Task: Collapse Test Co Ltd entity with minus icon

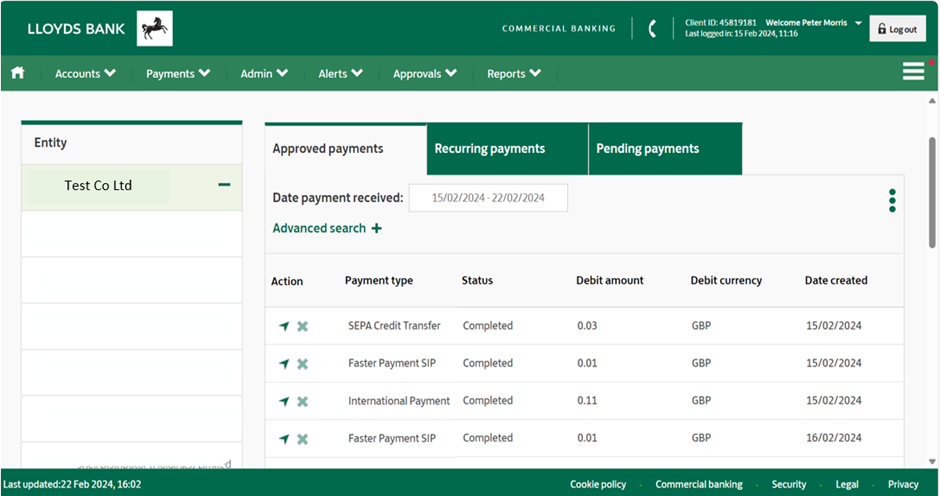Action: 224,185
